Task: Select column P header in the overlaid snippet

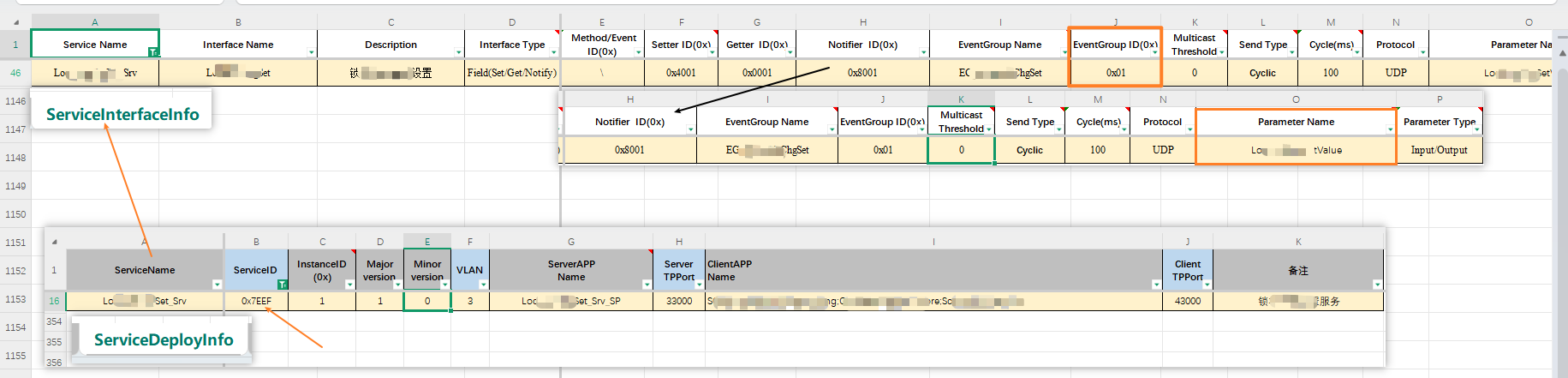Action: tap(1440, 99)
